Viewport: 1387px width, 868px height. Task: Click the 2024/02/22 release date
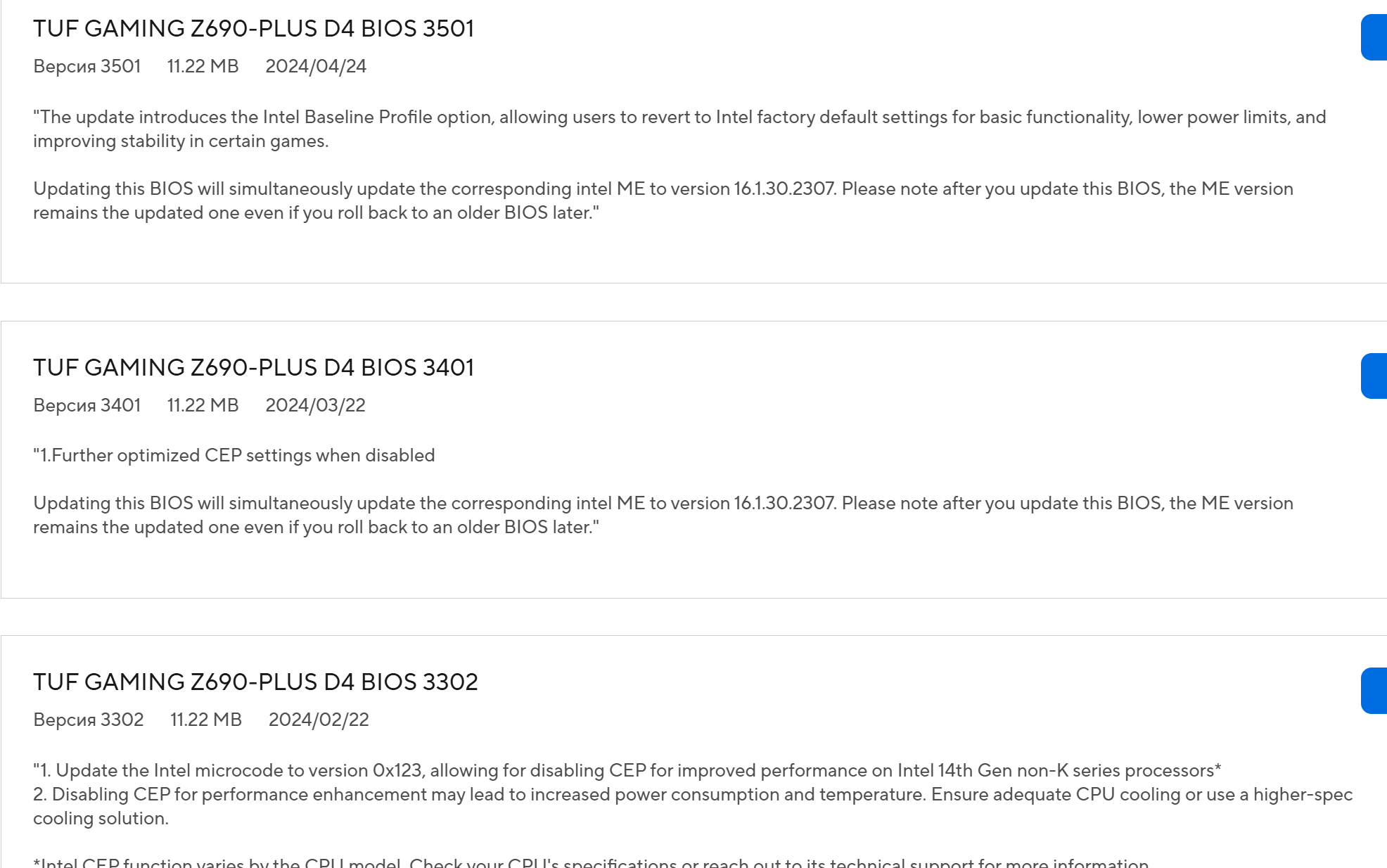tap(319, 720)
